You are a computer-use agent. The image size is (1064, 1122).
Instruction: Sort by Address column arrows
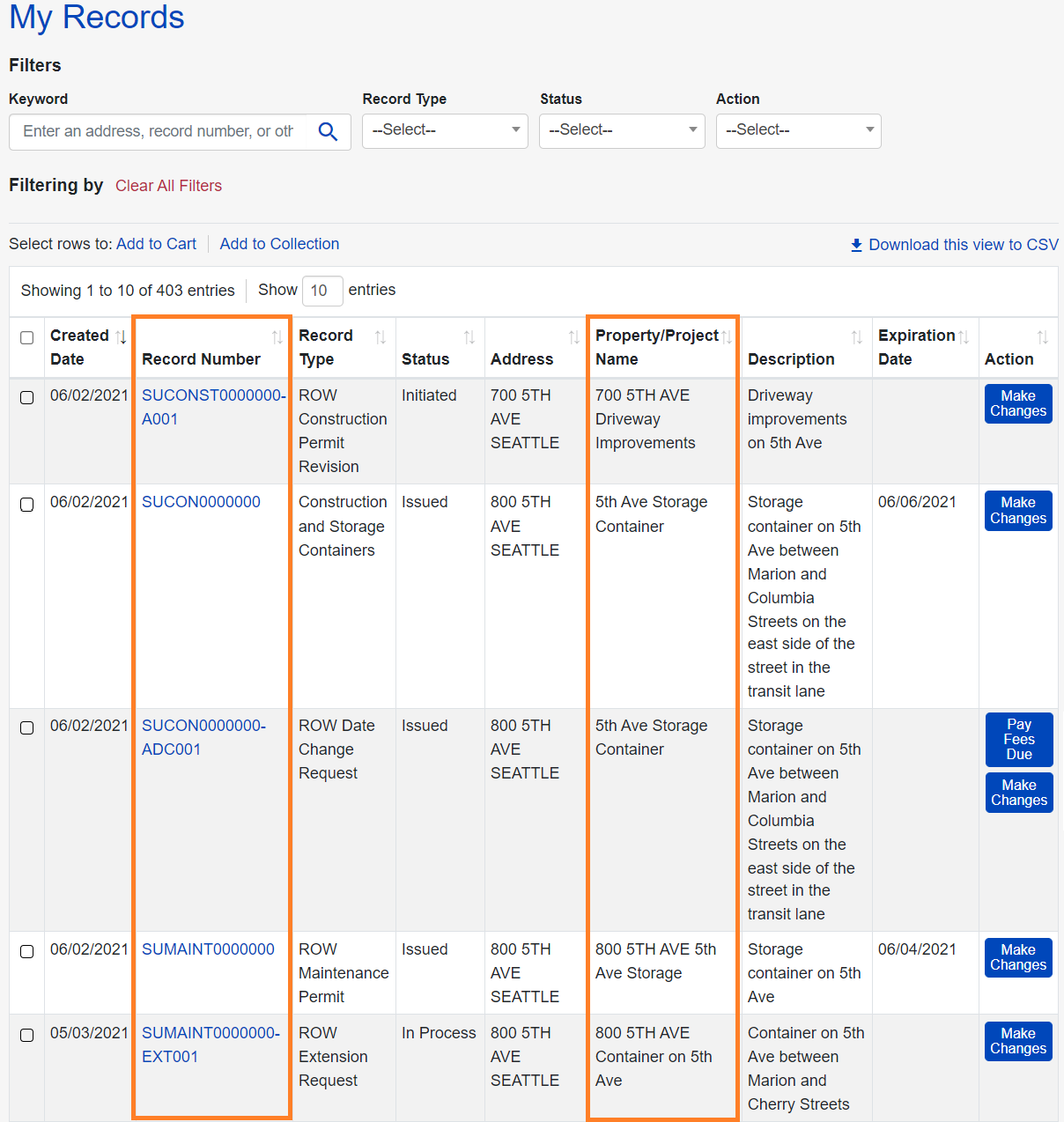coord(573,336)
